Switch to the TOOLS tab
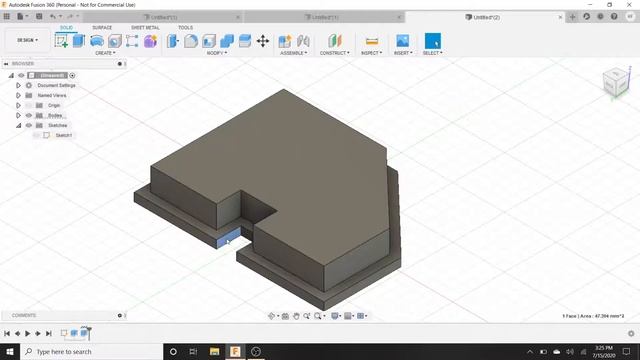 point(185,28)
